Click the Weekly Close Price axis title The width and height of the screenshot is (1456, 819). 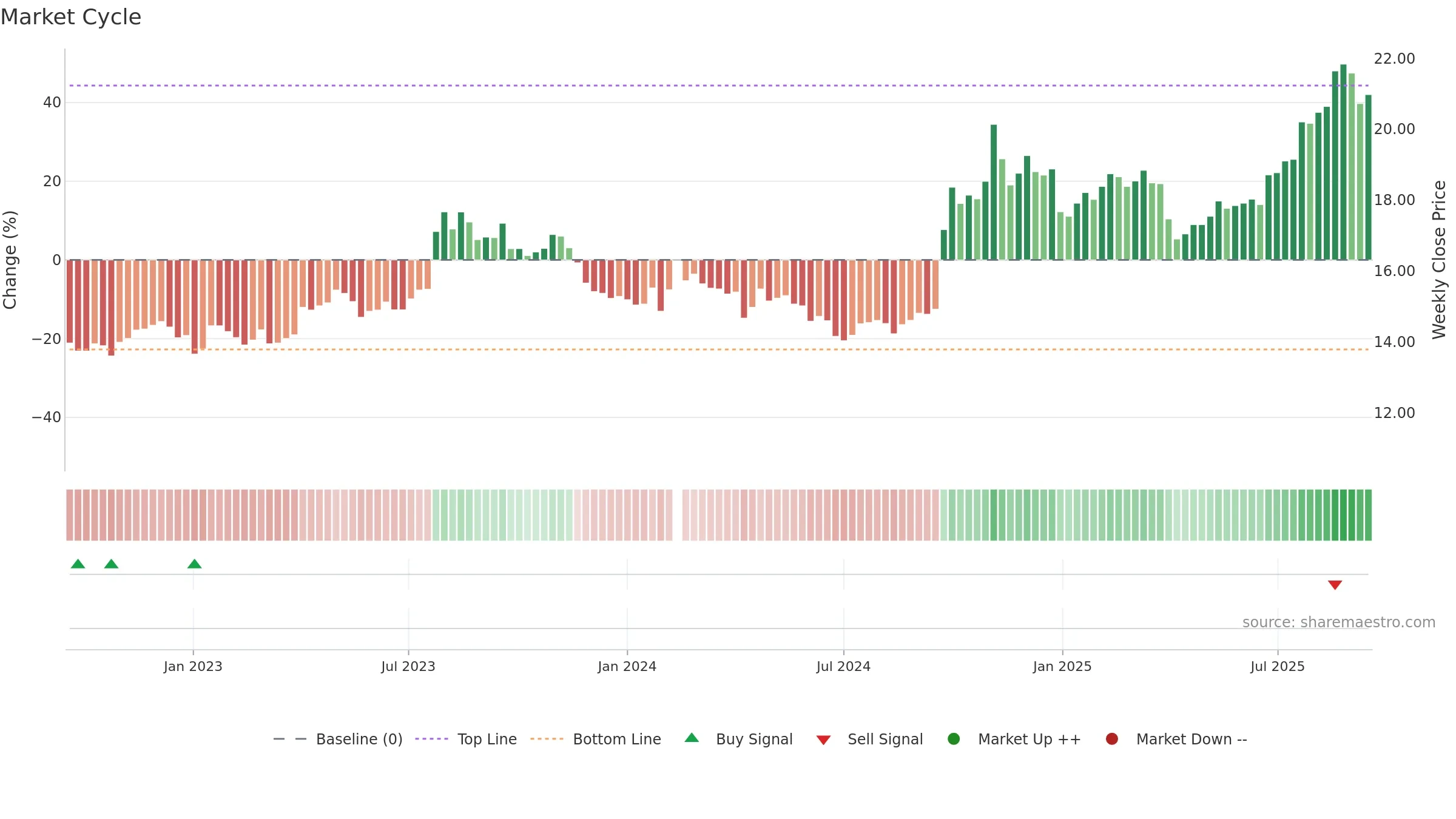[x=1439, y=260]
